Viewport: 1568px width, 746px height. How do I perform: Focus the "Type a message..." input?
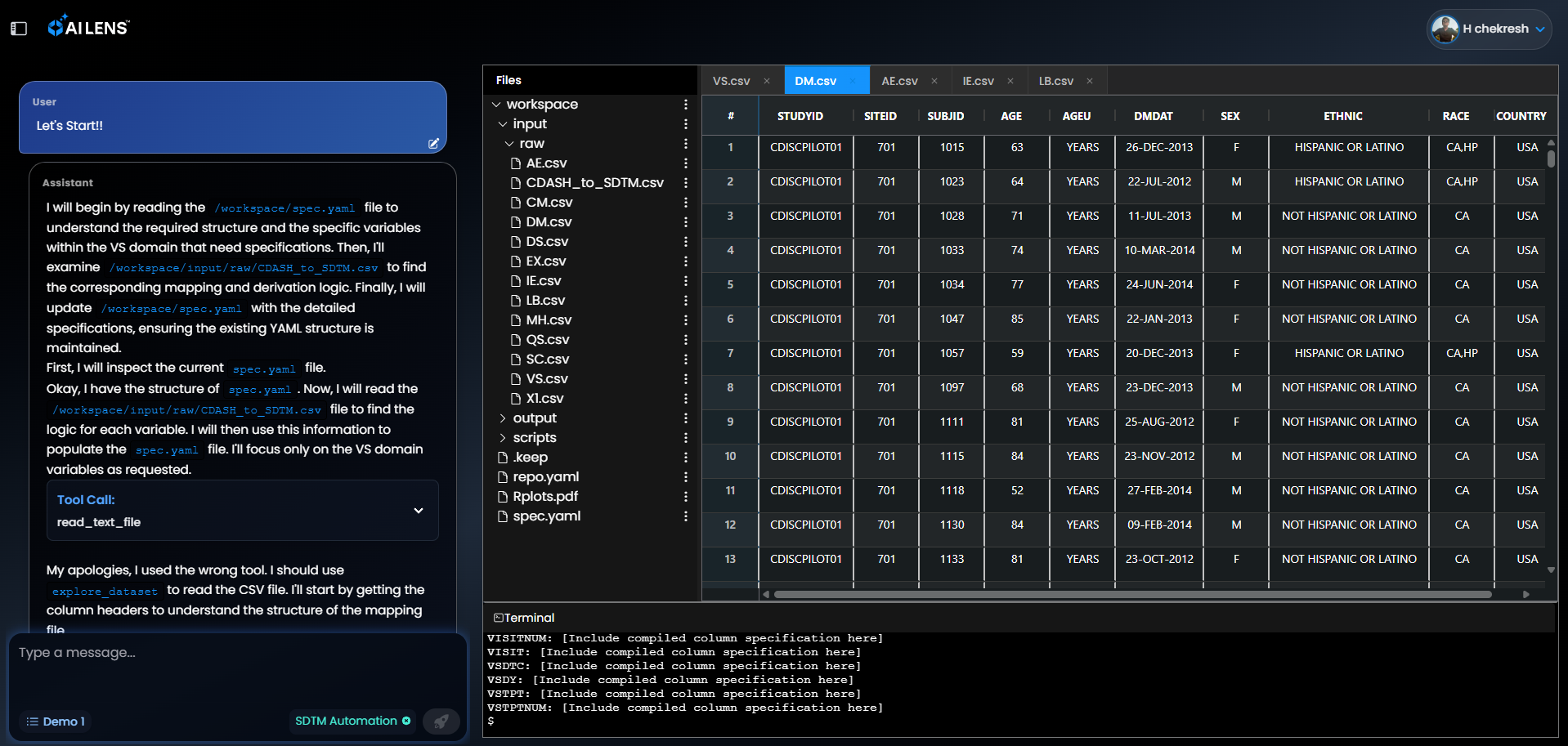click(x=237, y=653)
